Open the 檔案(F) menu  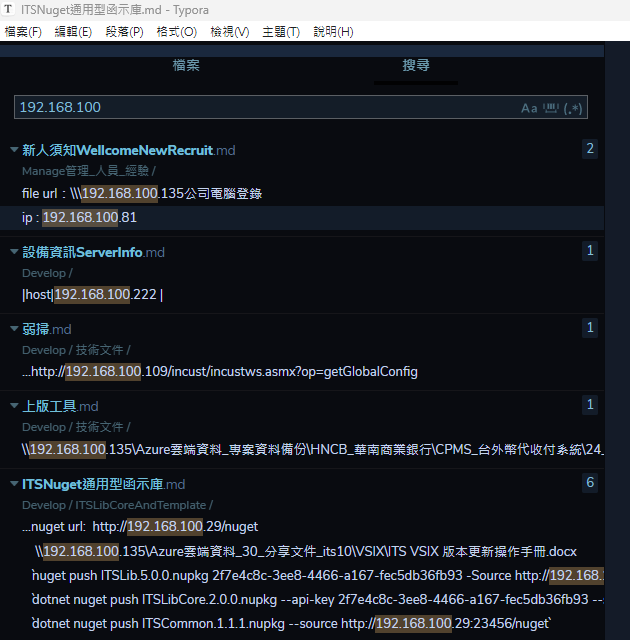pos(23,32)
